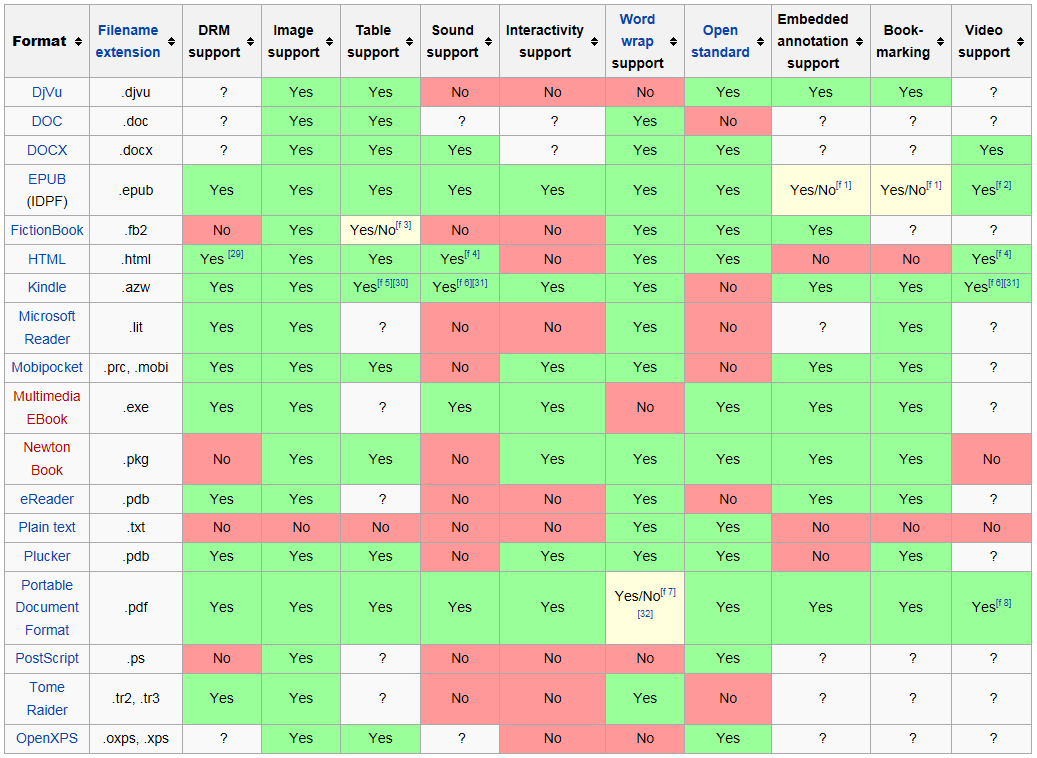Select the .prc, .mobi extension cell
This screenshot has width=1037, height=758.
point(136,367)
